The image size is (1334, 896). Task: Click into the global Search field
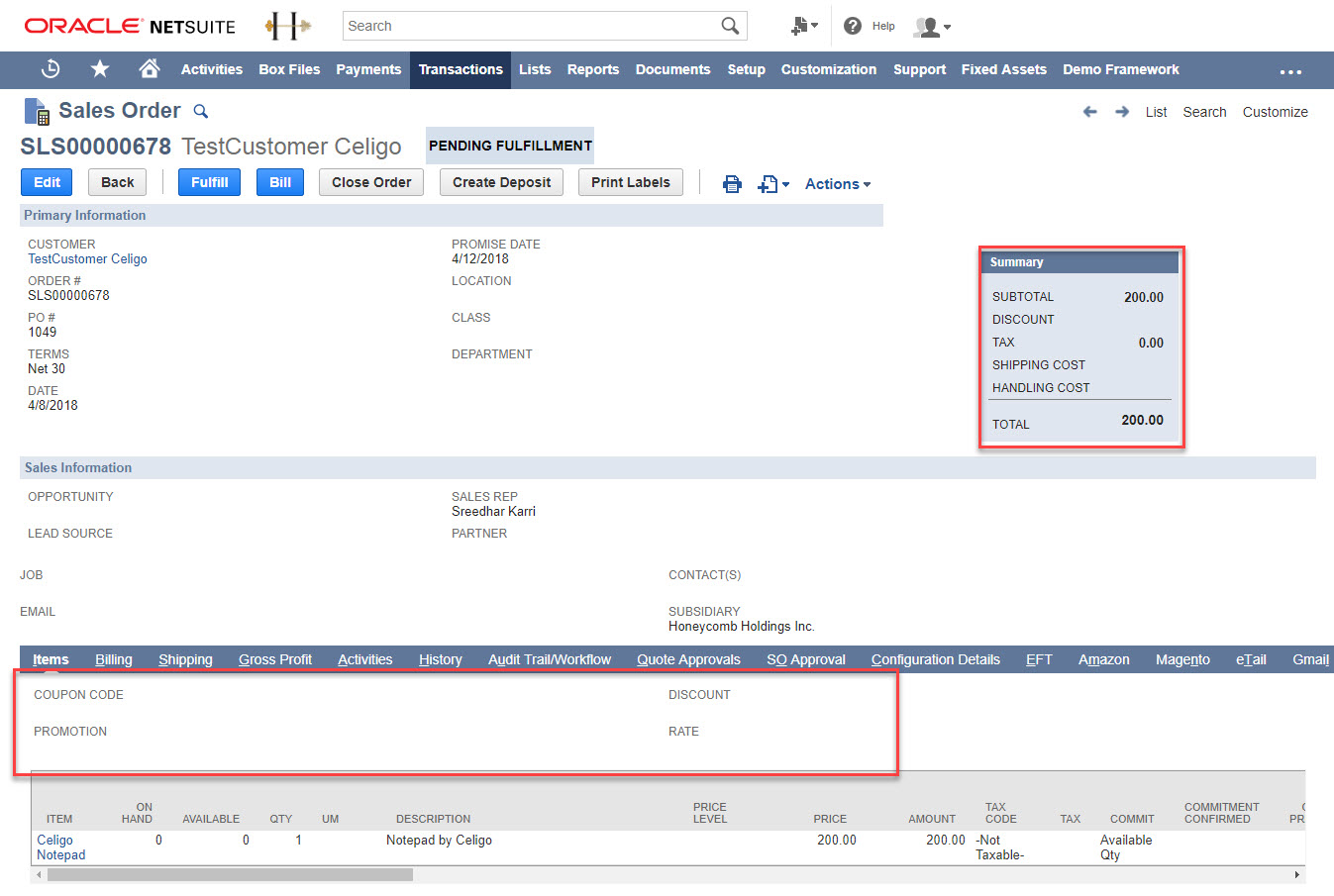[x=530, y=26]
